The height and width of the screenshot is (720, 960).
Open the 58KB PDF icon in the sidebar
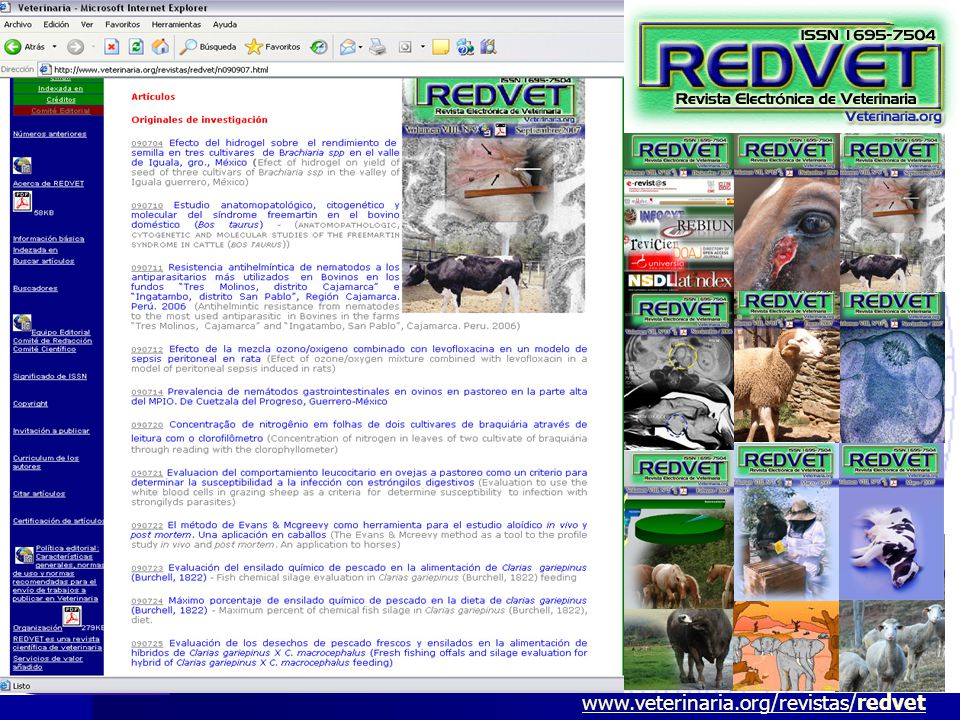point(23,201)
